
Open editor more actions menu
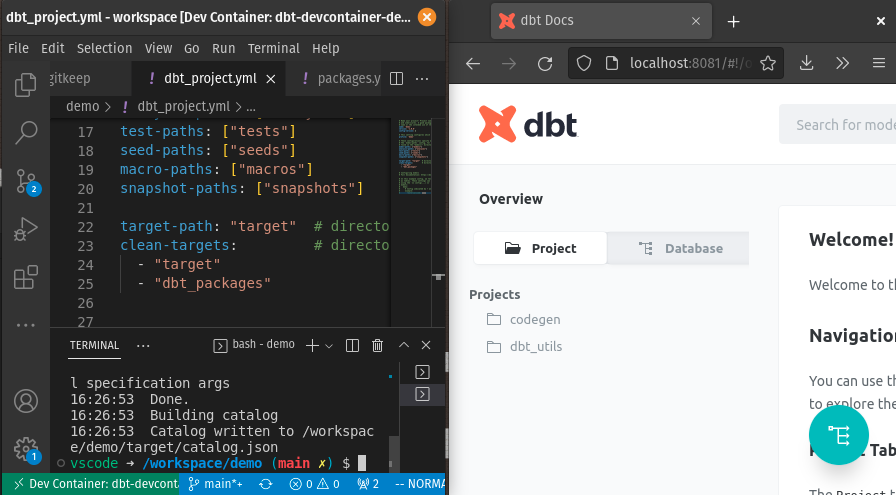coord(422,78)
